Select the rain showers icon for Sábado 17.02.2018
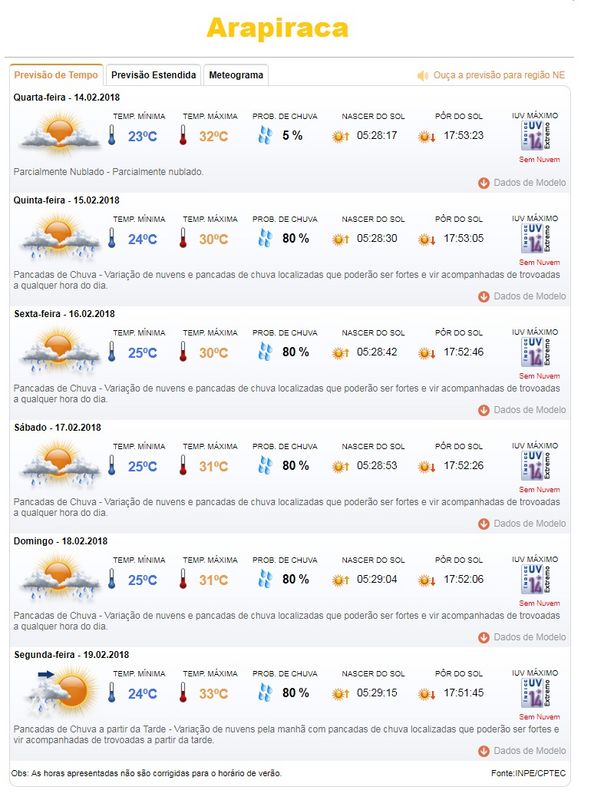The image size is (591, 800). (x=59, y=464)
